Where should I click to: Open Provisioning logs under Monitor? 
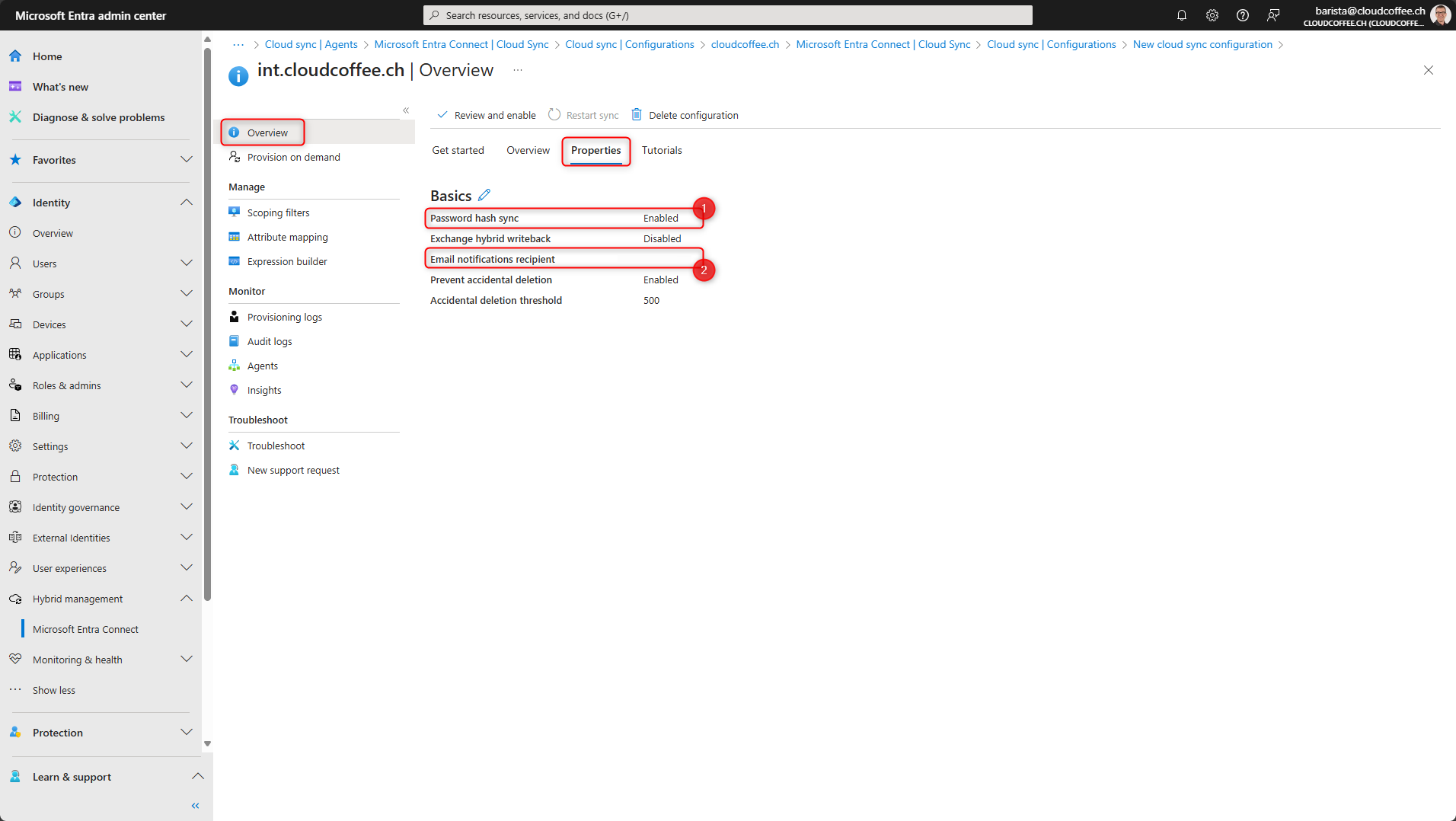point(284,317)
